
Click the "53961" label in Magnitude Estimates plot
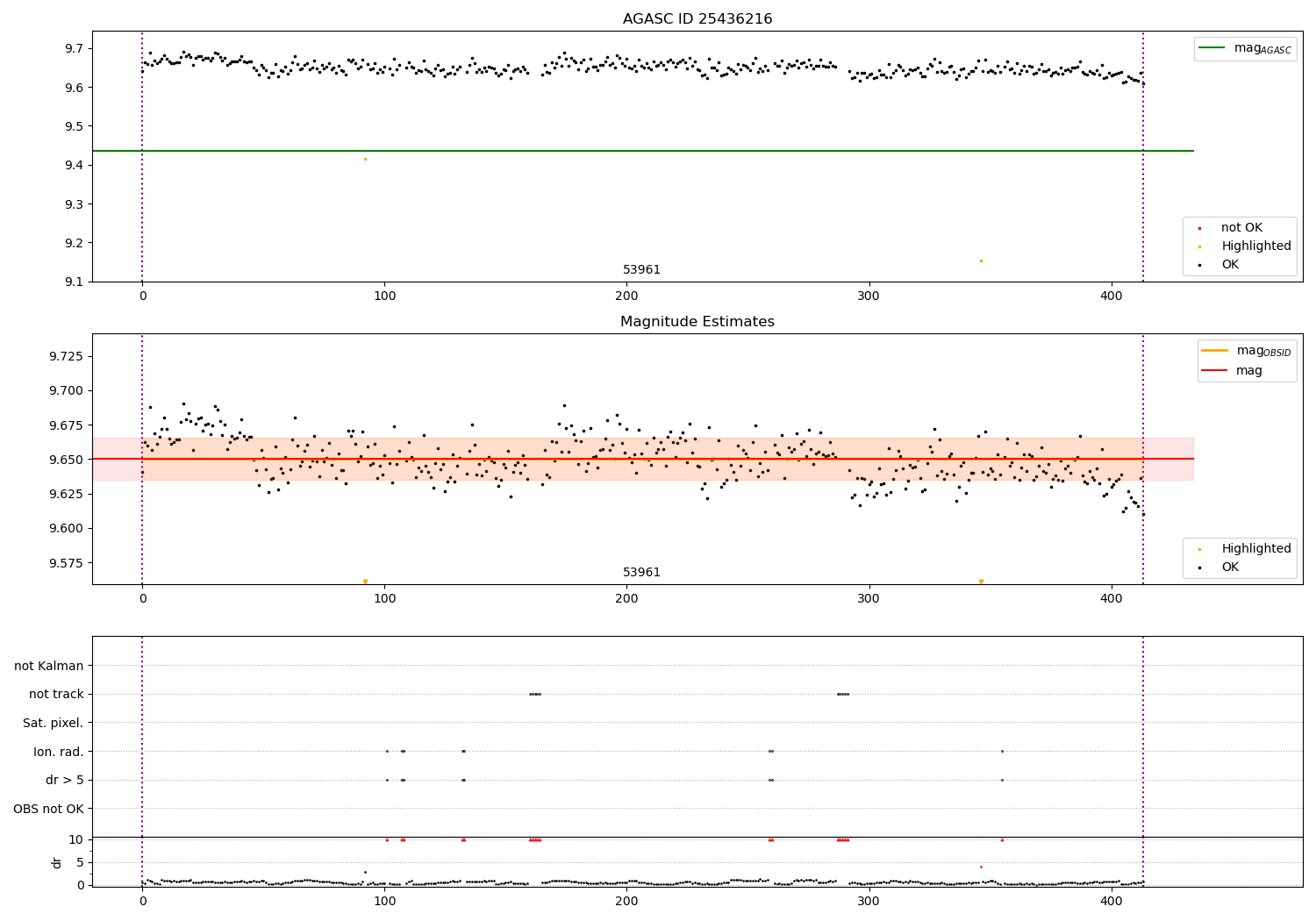point(641,573)
